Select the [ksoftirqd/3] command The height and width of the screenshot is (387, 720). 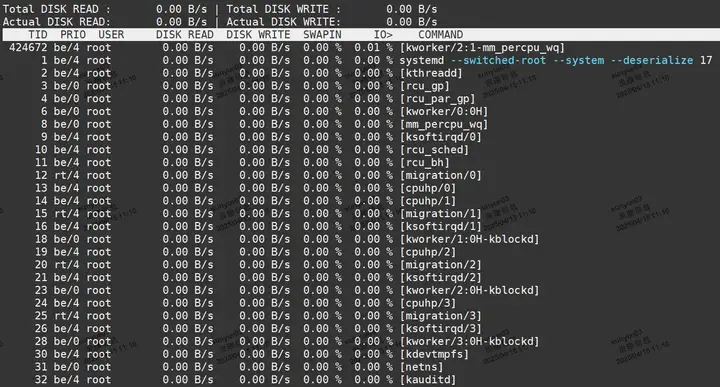point(440,329)
